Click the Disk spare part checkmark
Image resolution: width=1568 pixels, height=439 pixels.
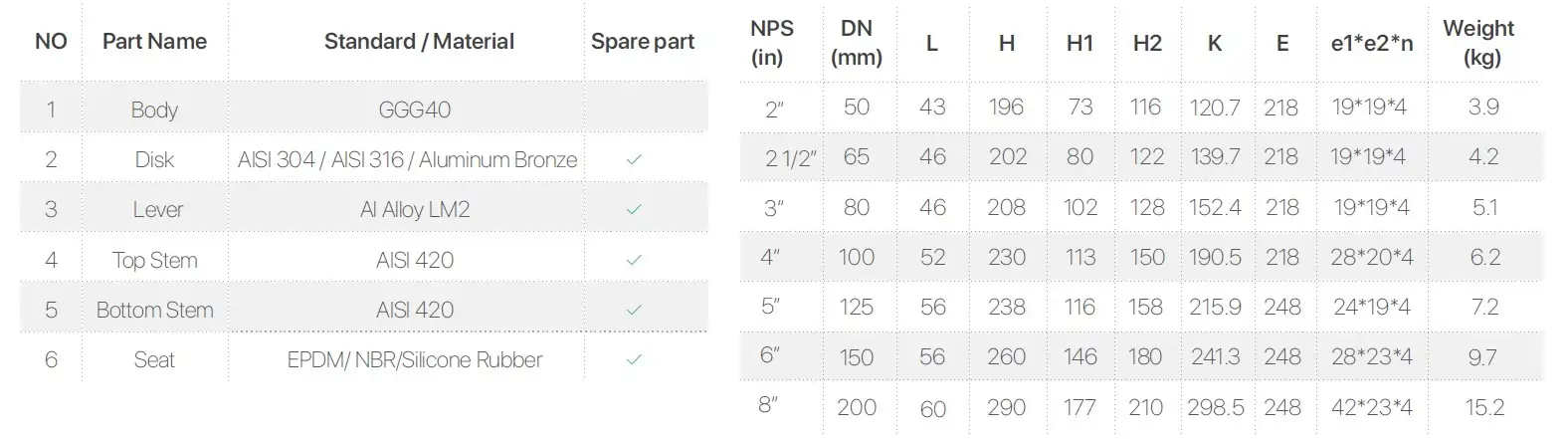click(634, 159)
